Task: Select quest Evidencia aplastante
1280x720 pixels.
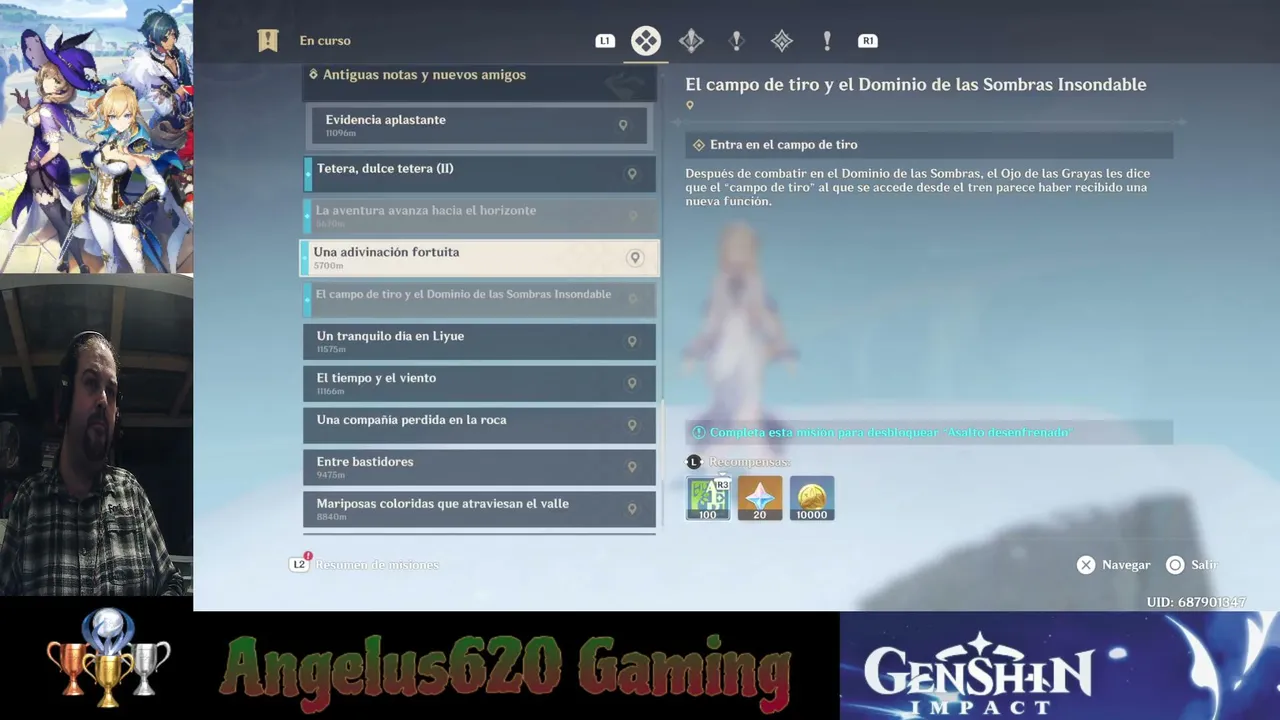Action: coord(479,126)
